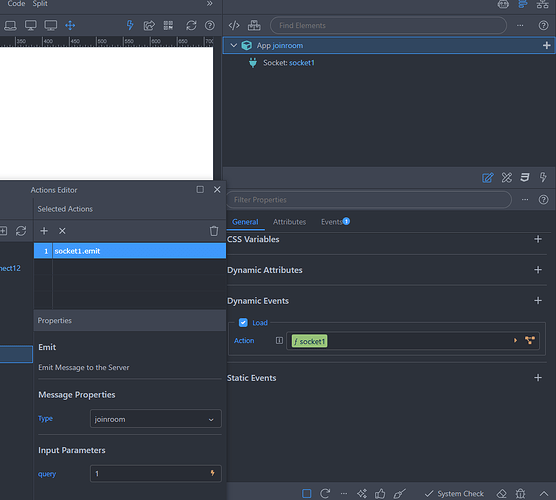Click the site structure icon top right
Viewport: 556px width, 500px height.
coord(543,4)
